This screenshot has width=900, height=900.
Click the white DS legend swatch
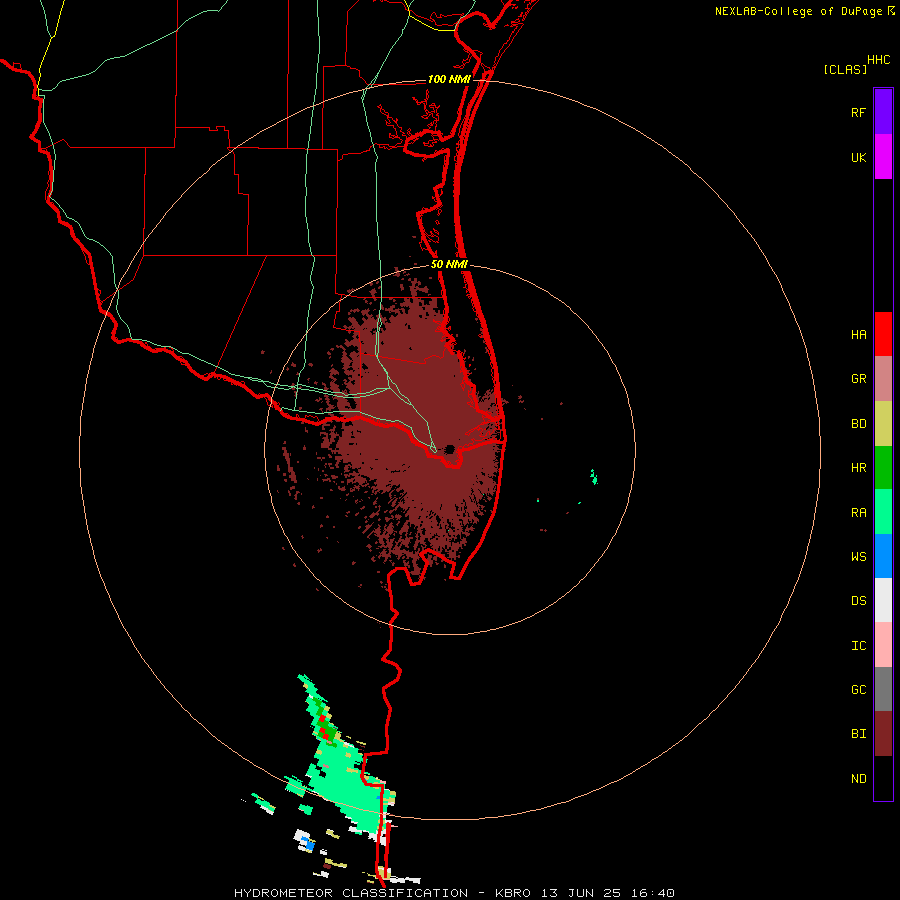(x=883, y=600)
